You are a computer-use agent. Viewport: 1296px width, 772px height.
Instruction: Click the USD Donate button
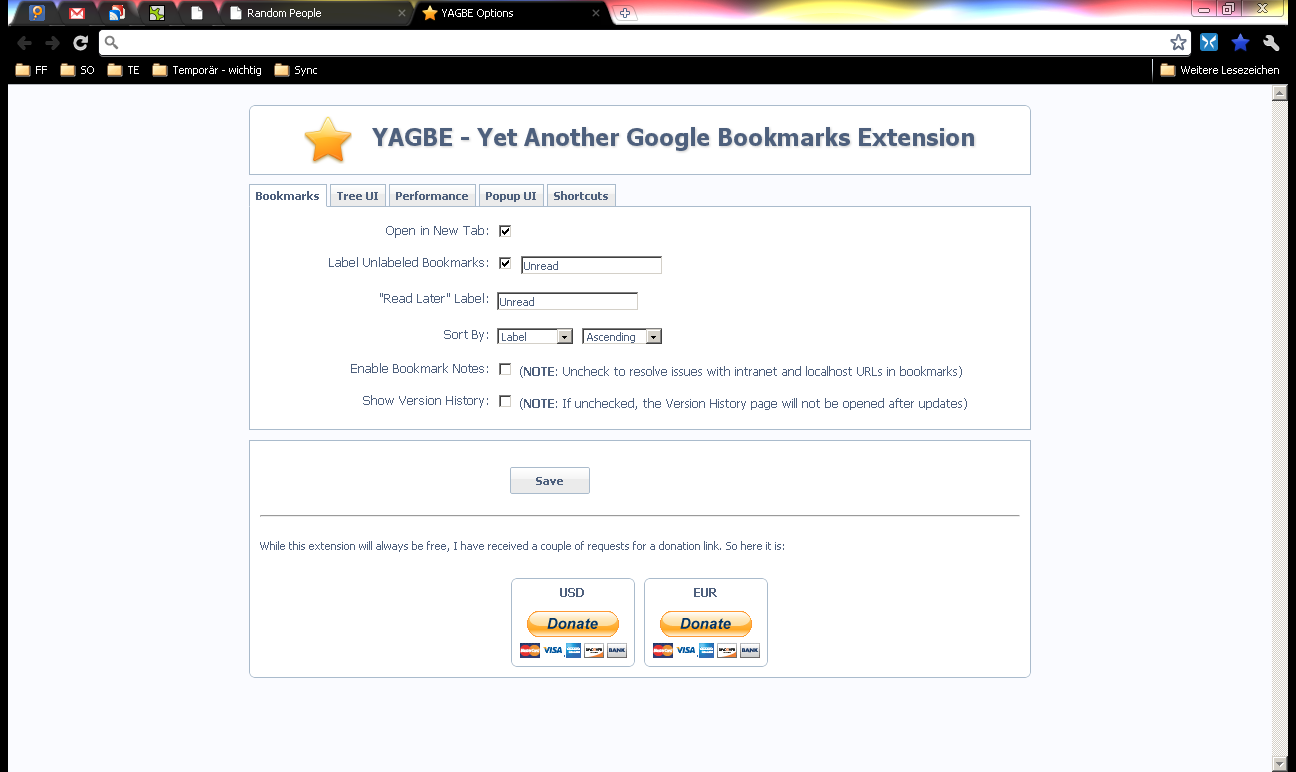tap(573, 624)
